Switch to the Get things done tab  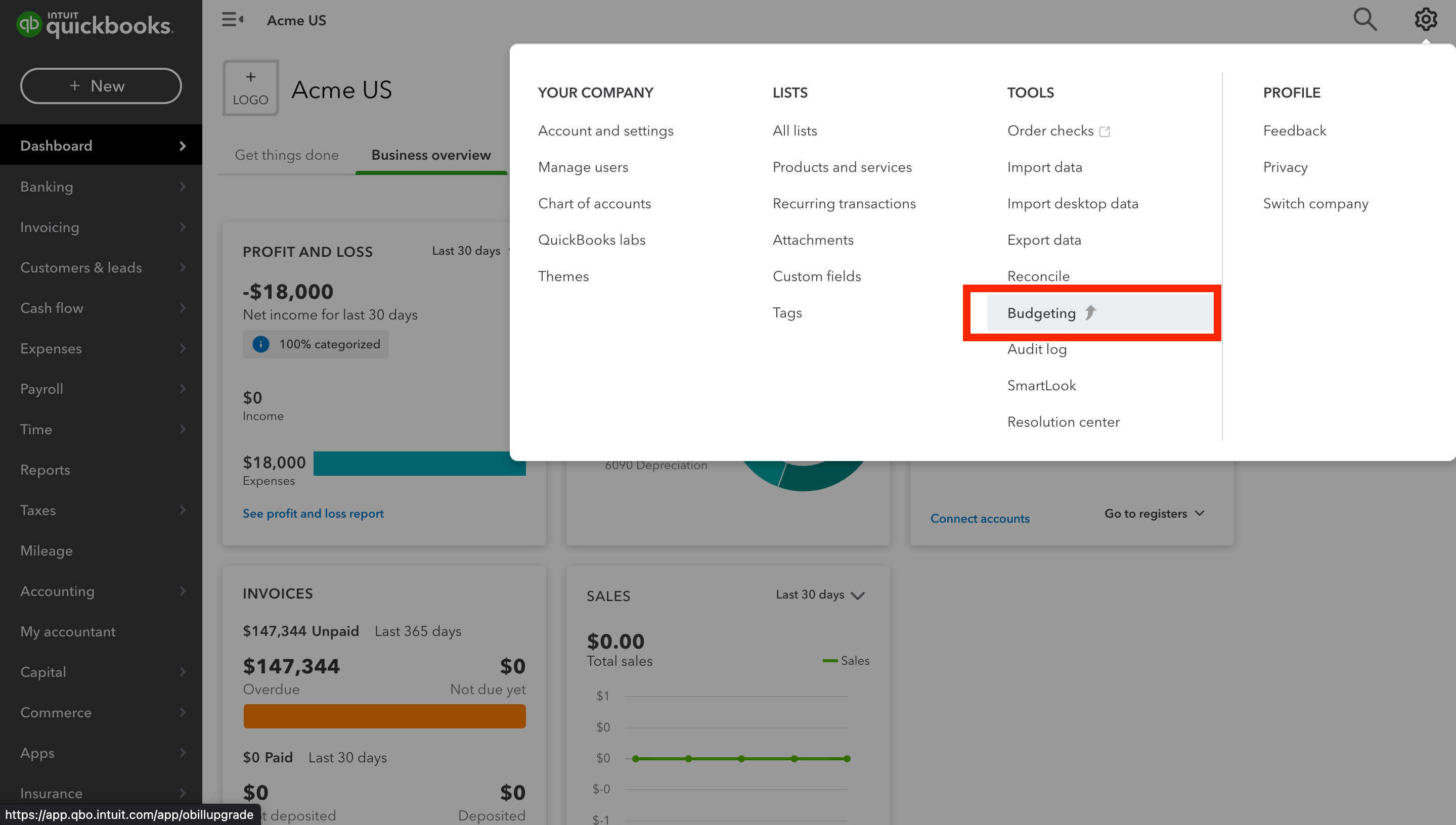pyautogui.click(x=287, y=155)
